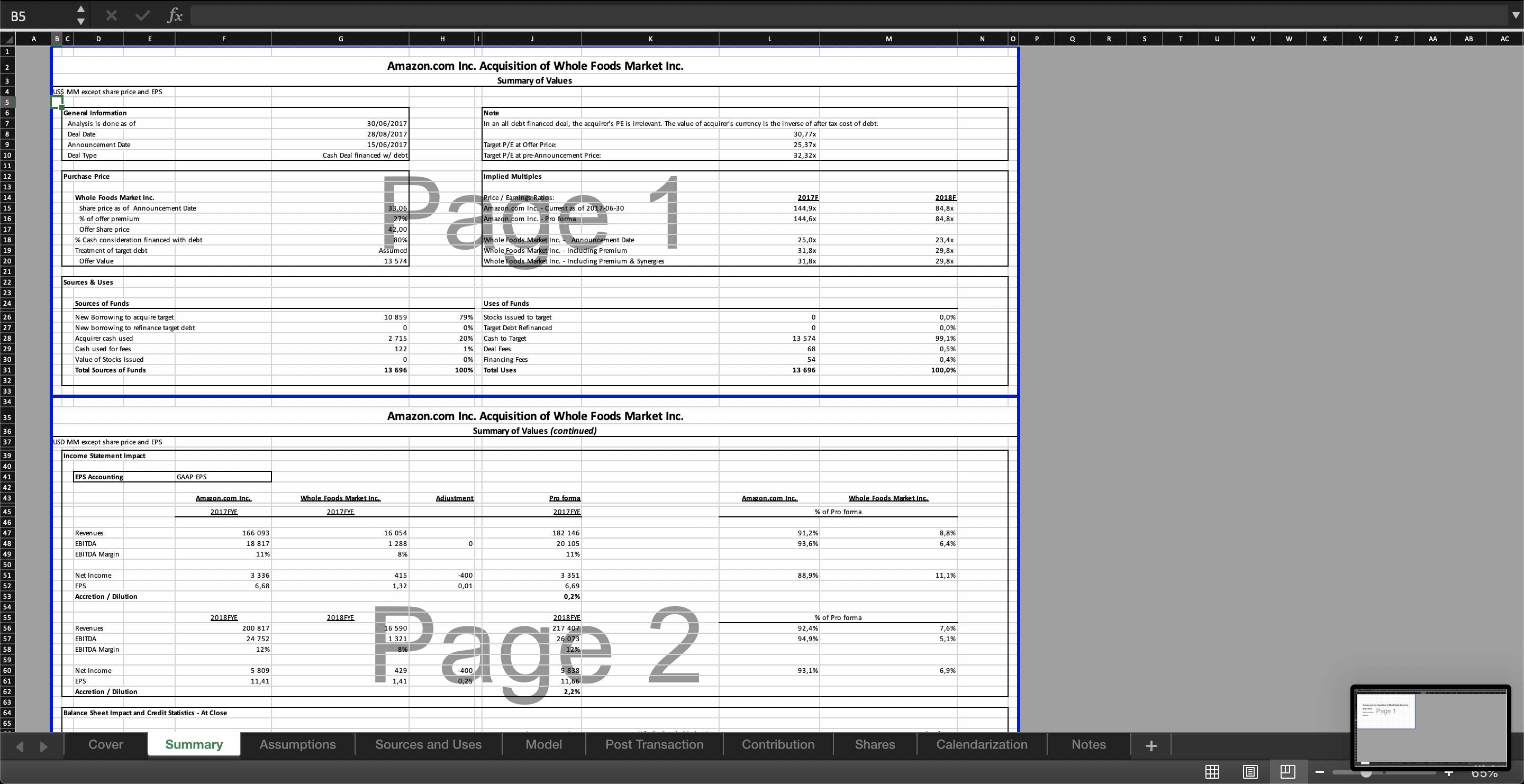The width and height of the screenshot is (1524, 784).
Task: Open the Name Box dropdown arrows
Action: [81, 15]
